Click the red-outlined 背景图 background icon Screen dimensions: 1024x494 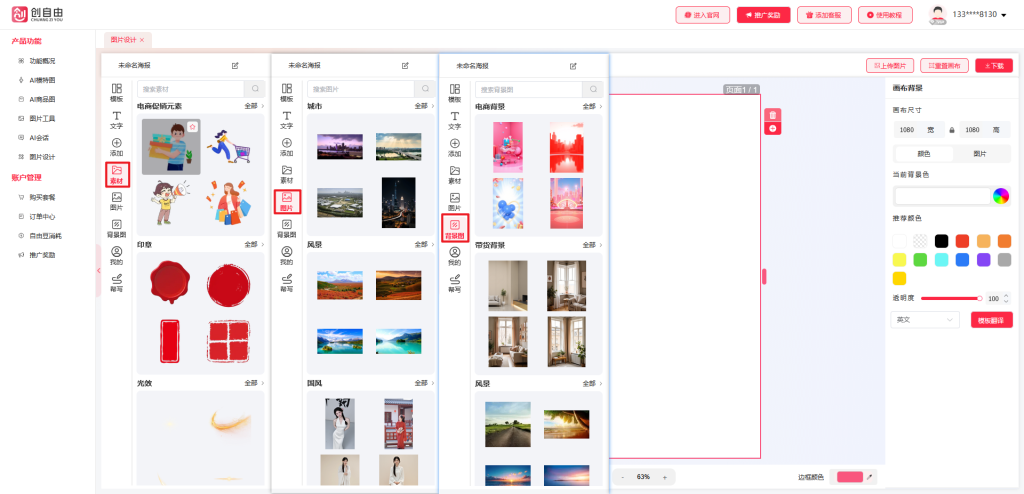pos(454,229)
